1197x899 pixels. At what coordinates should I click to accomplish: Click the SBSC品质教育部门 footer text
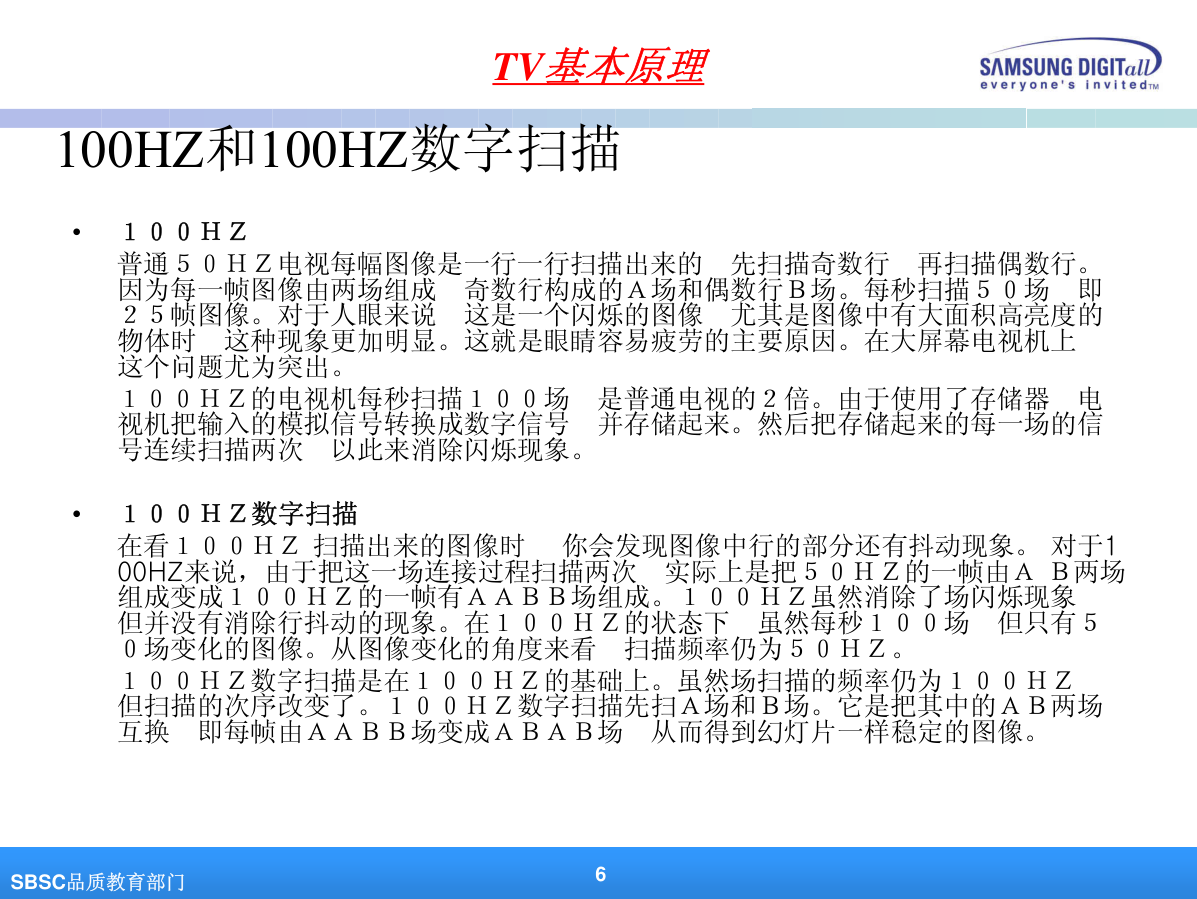click(97, 882)
